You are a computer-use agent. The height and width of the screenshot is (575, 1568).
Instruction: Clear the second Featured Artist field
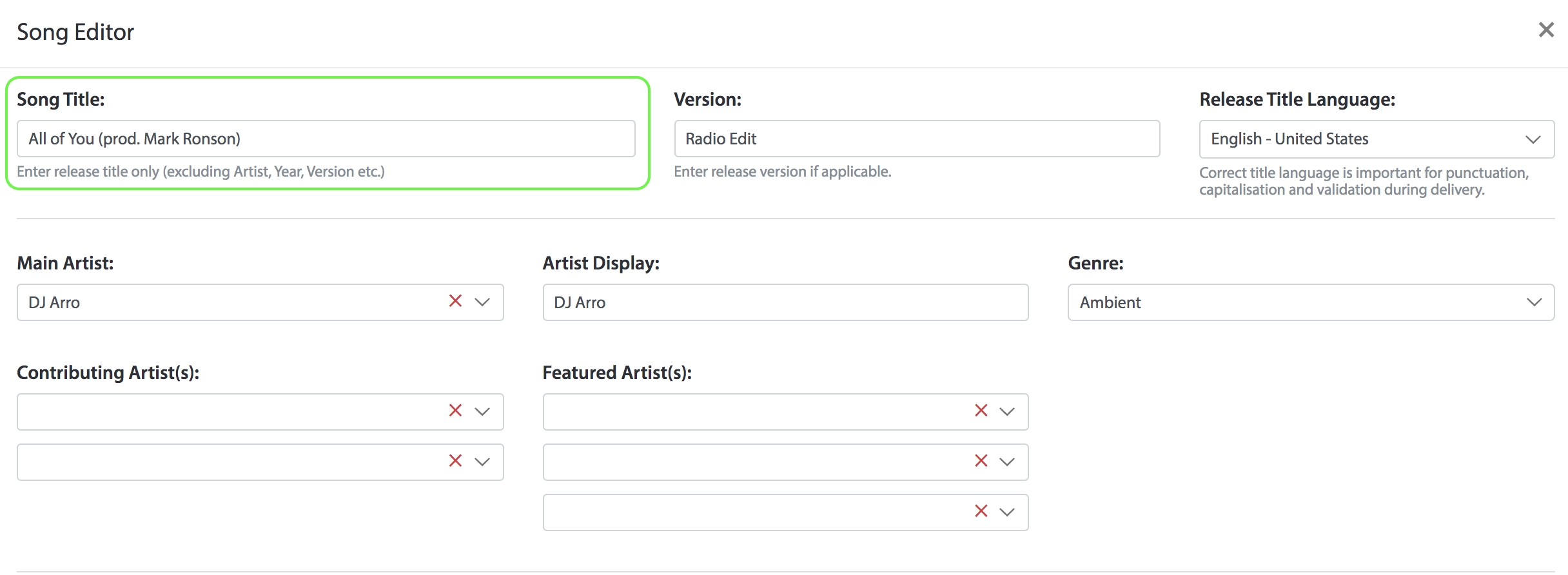click(981, 461)
